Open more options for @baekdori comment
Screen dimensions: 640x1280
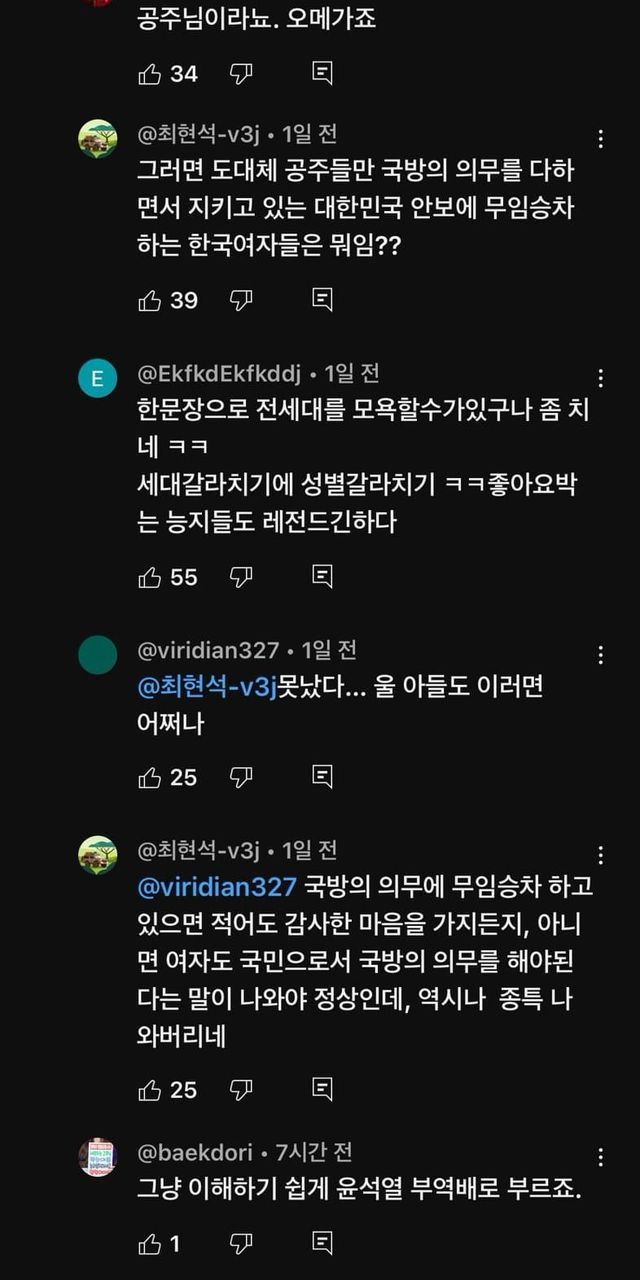coord(600,1157)
